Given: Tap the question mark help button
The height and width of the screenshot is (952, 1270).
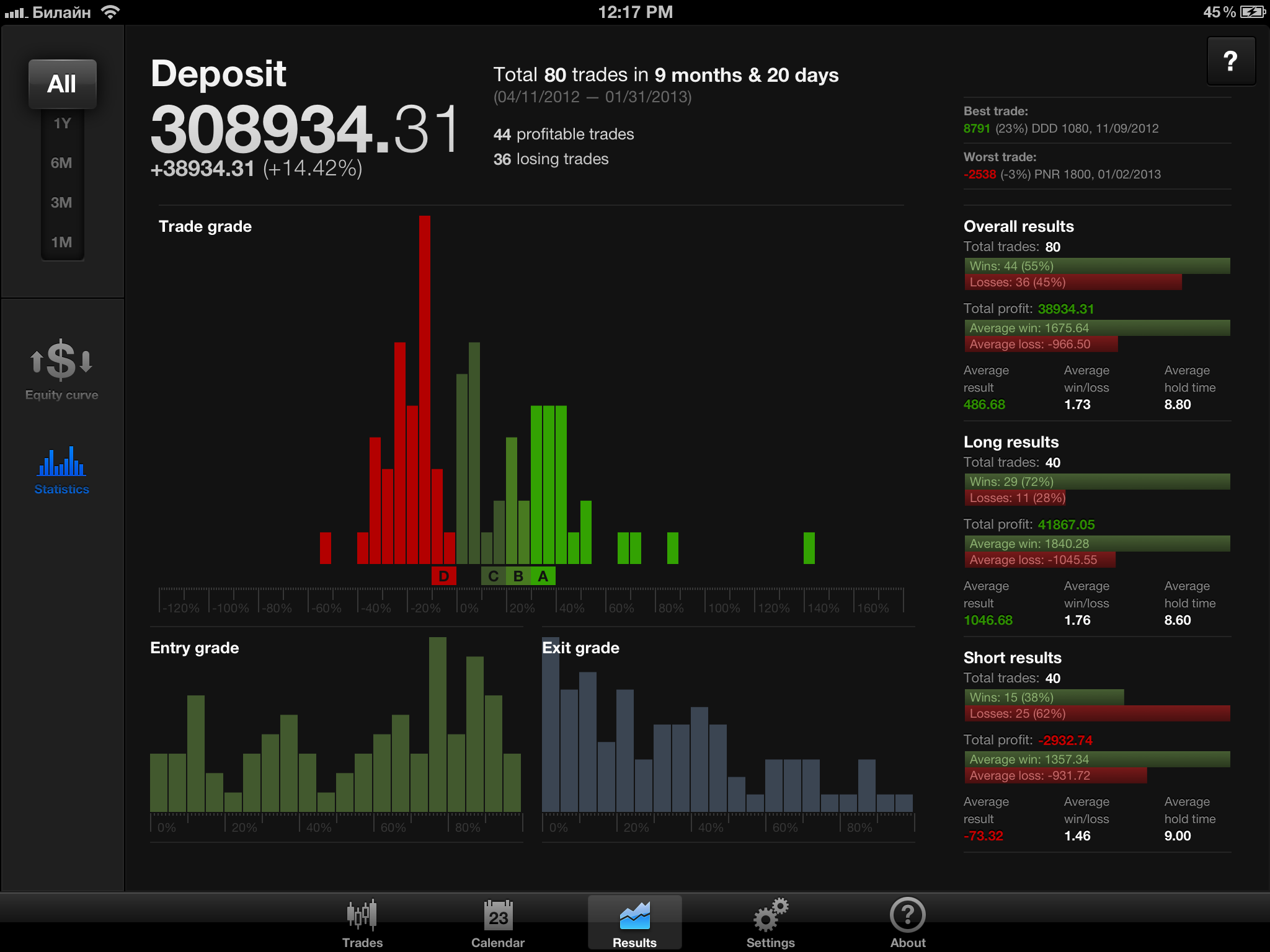Looking at the screenshot, I should 1231,61.
